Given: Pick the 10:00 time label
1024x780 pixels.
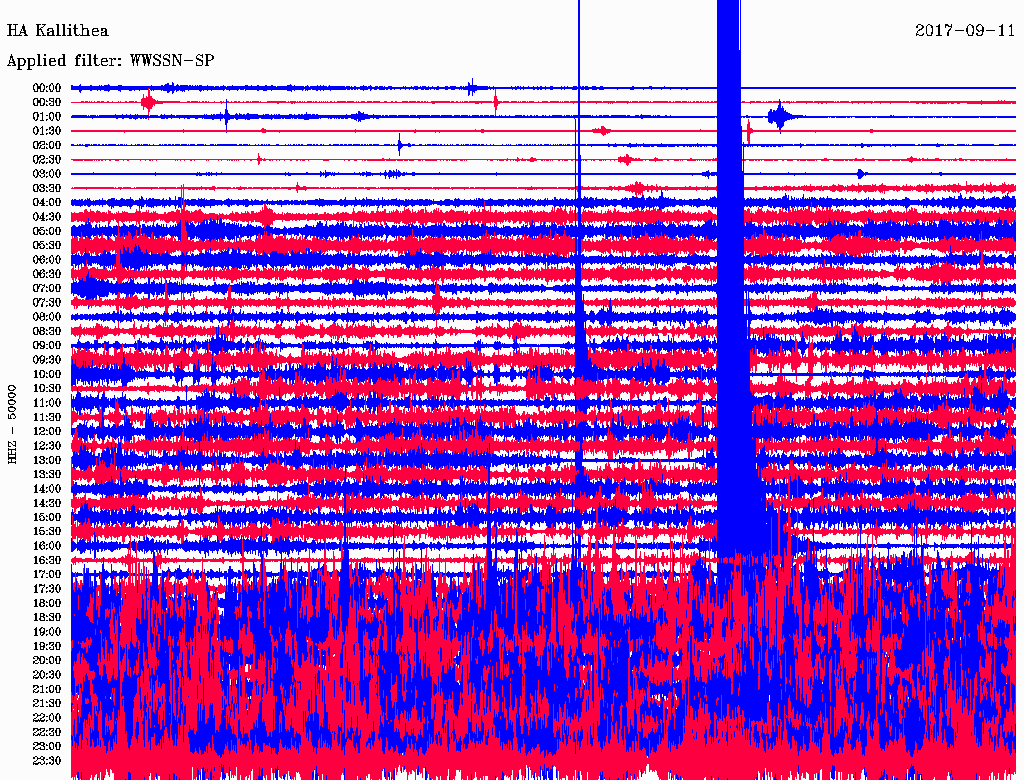Looking at the screenshot, I should (47, 374).
